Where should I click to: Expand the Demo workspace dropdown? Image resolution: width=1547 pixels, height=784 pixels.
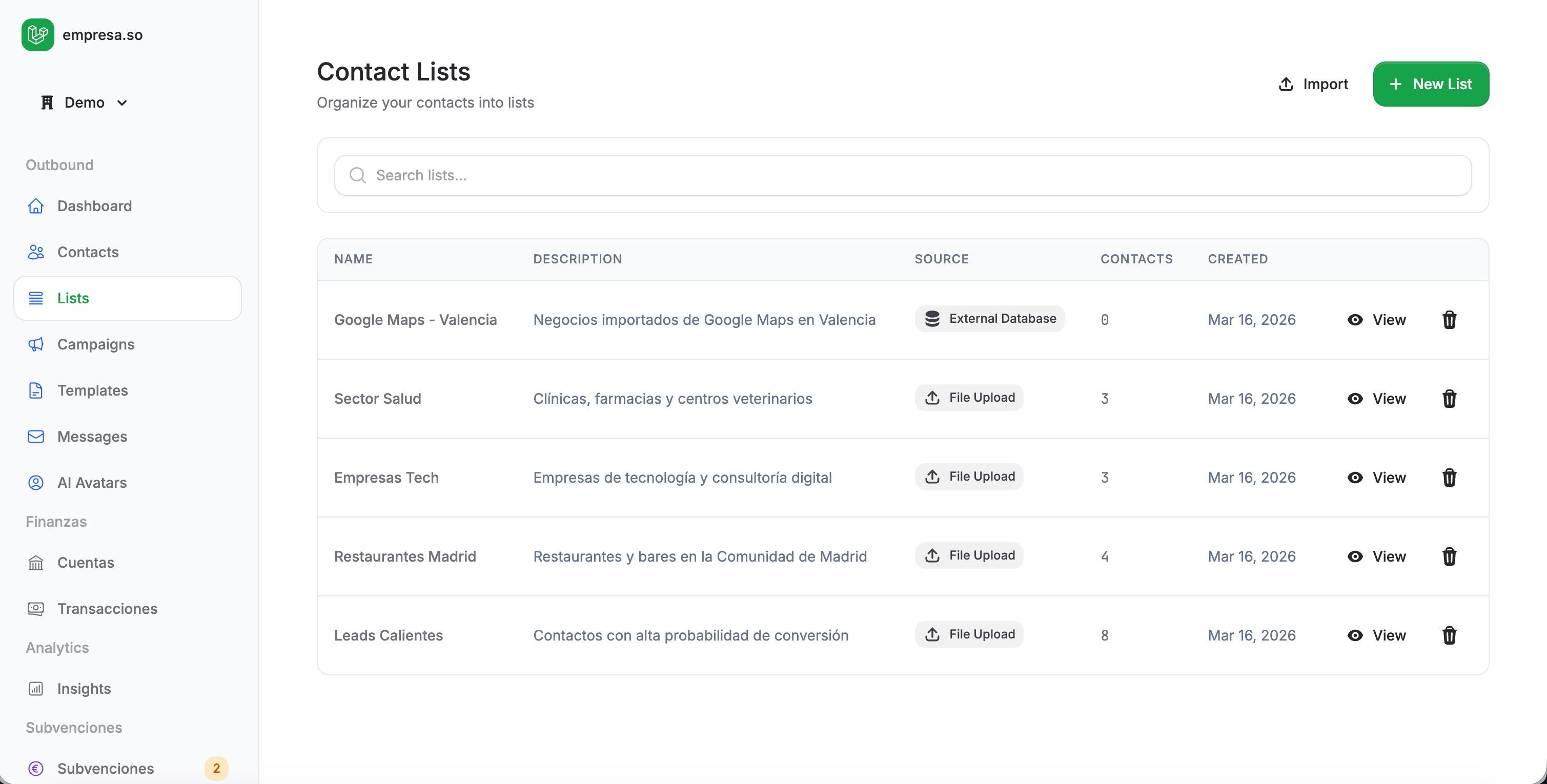pyautogui.click(x=84, y=102)
